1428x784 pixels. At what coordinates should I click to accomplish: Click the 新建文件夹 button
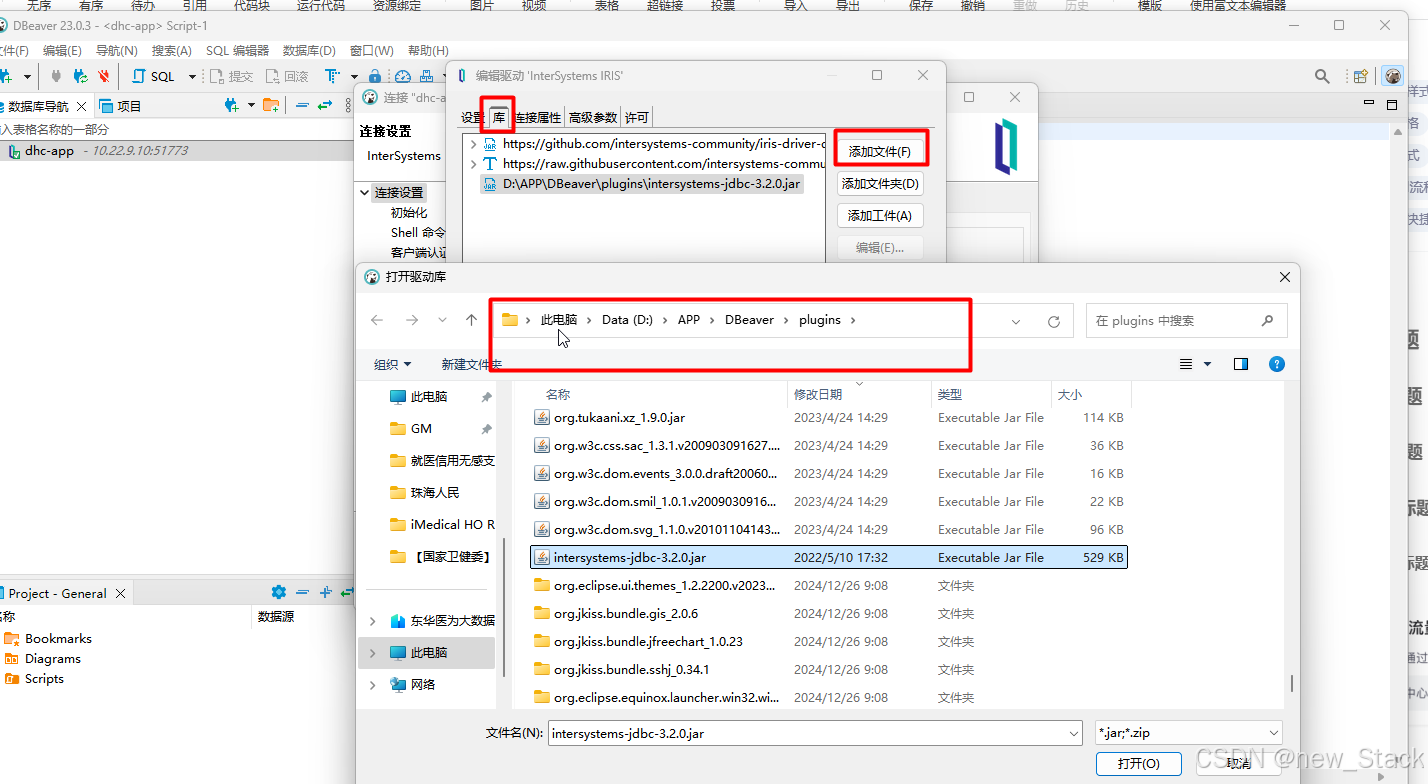[x=472, y=364]
